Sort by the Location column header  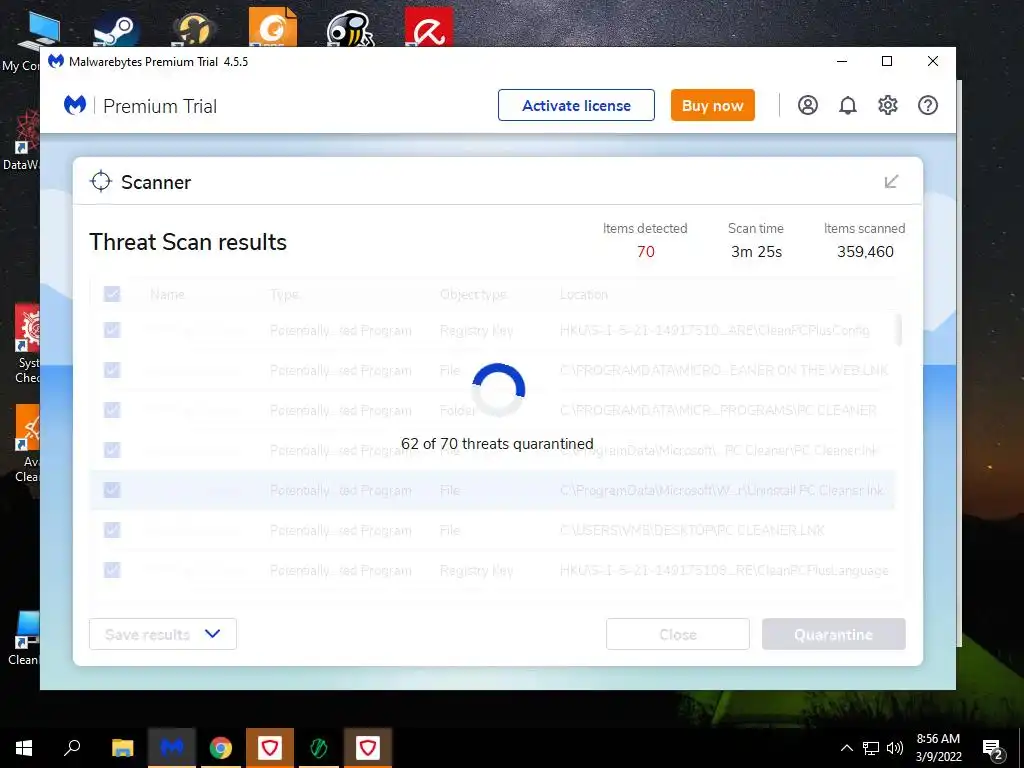tap(584, 295)
